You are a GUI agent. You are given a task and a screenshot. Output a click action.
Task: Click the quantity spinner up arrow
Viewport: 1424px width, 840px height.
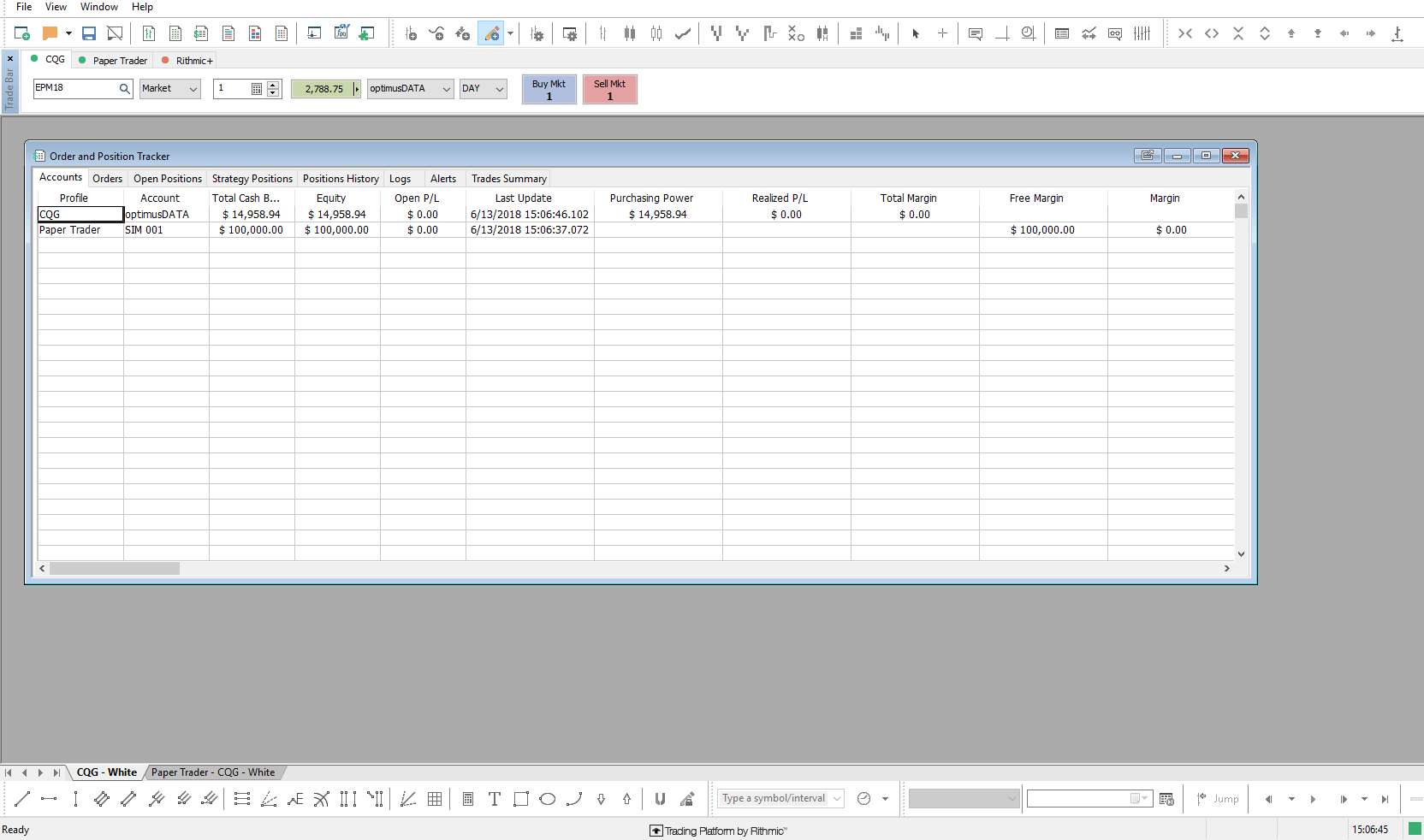click(273, 85)
